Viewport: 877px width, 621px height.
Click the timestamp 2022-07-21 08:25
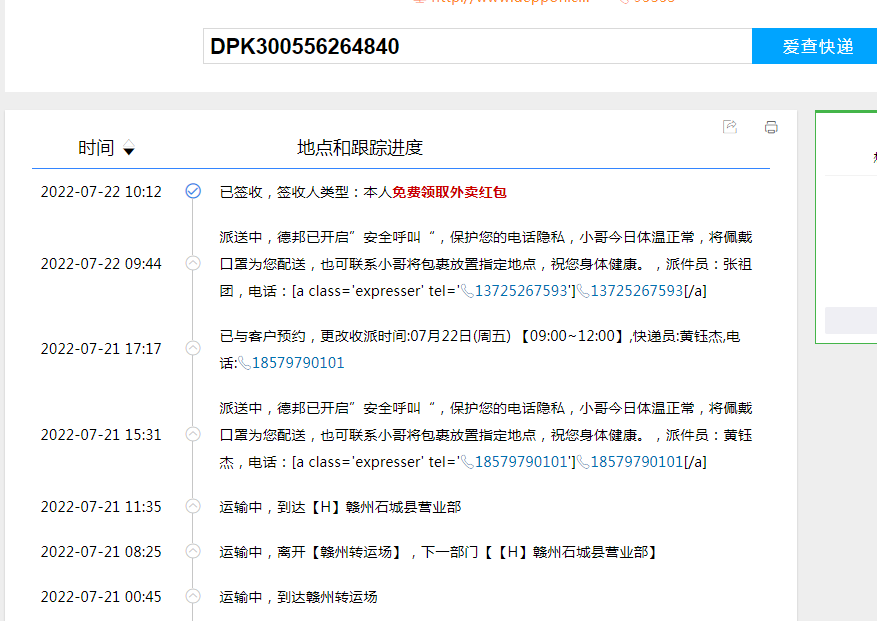[x=101, y=552]
